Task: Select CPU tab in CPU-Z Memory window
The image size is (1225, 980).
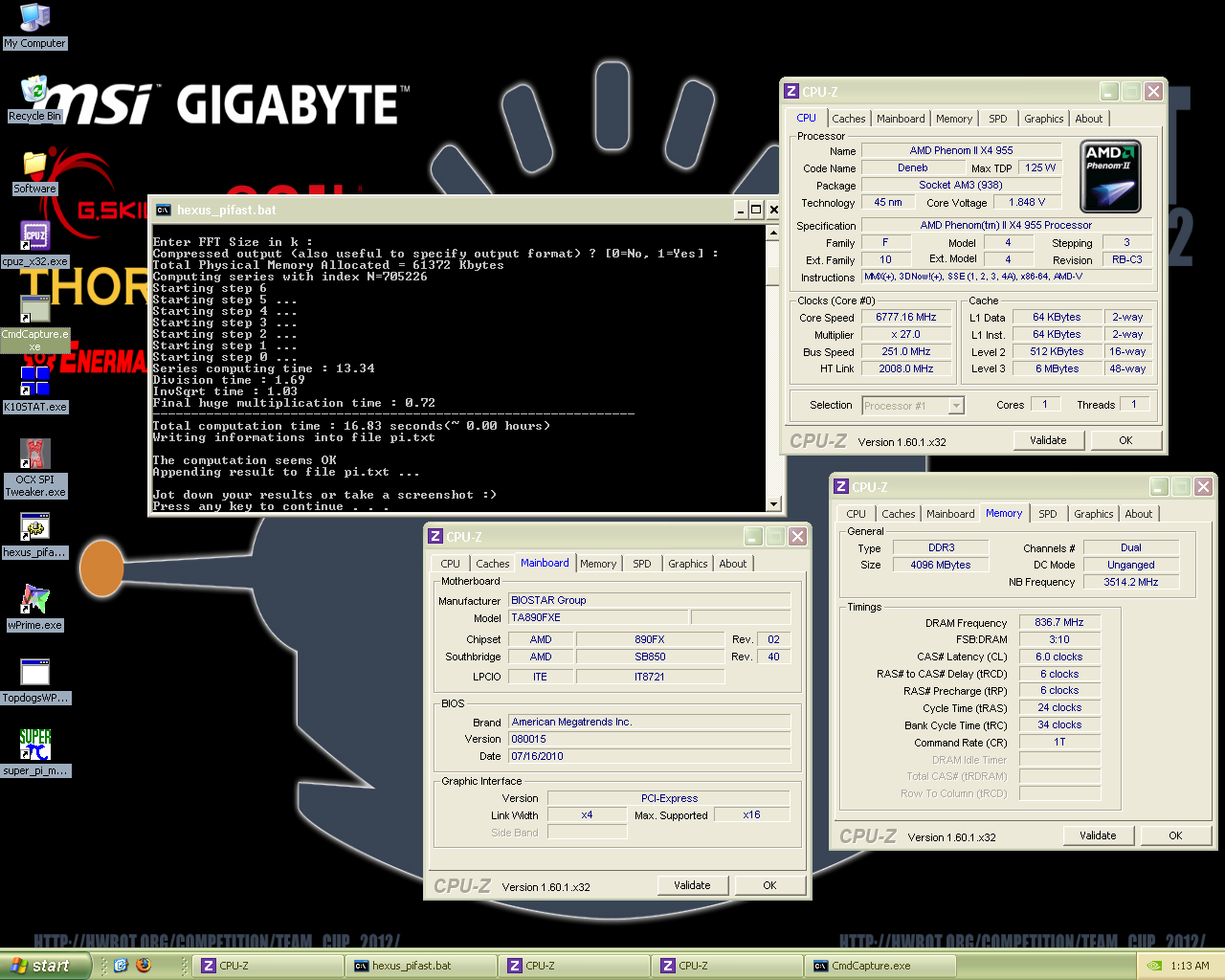Action: (856, 514)
